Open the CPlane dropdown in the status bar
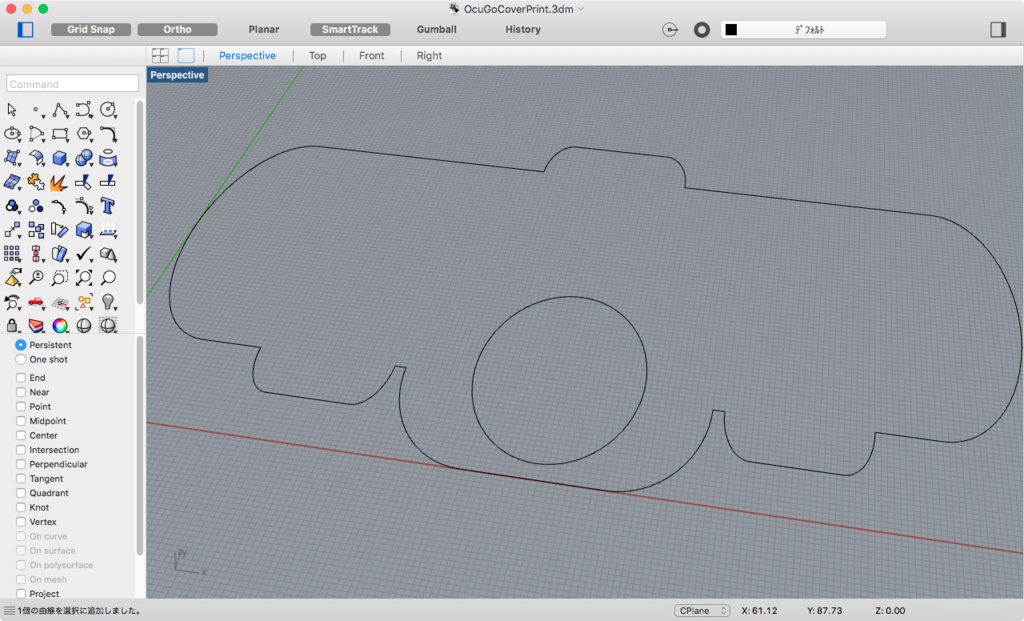 point(702,610)
